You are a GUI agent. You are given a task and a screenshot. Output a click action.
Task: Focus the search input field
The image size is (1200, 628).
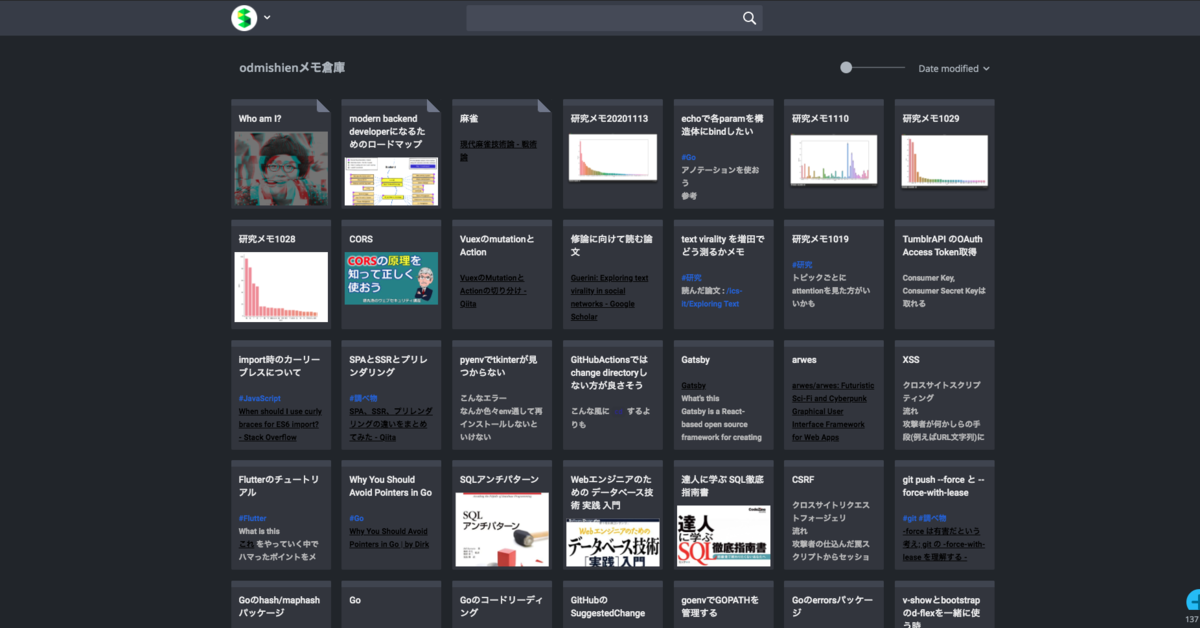pos(614,18)
